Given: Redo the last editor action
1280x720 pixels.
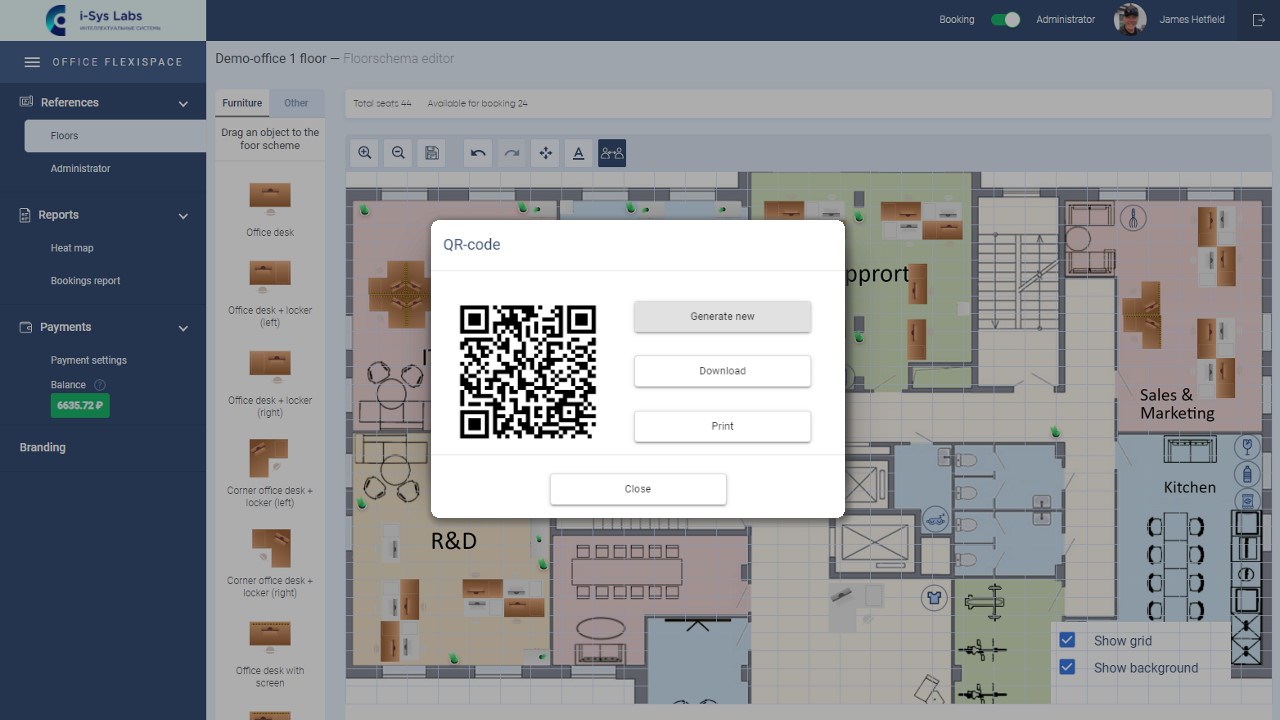Looking at the screenshot, I should pyautogui.click(x=512, y=153).
